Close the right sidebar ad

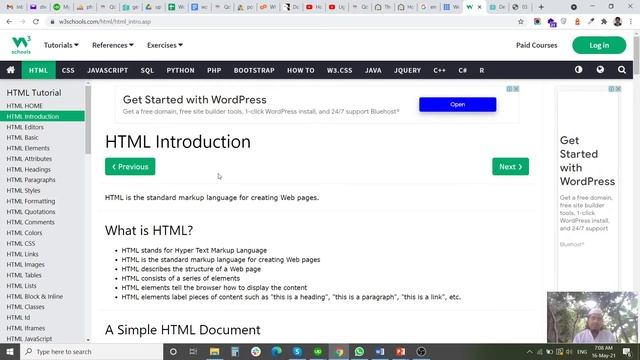(x=618, y=89)
